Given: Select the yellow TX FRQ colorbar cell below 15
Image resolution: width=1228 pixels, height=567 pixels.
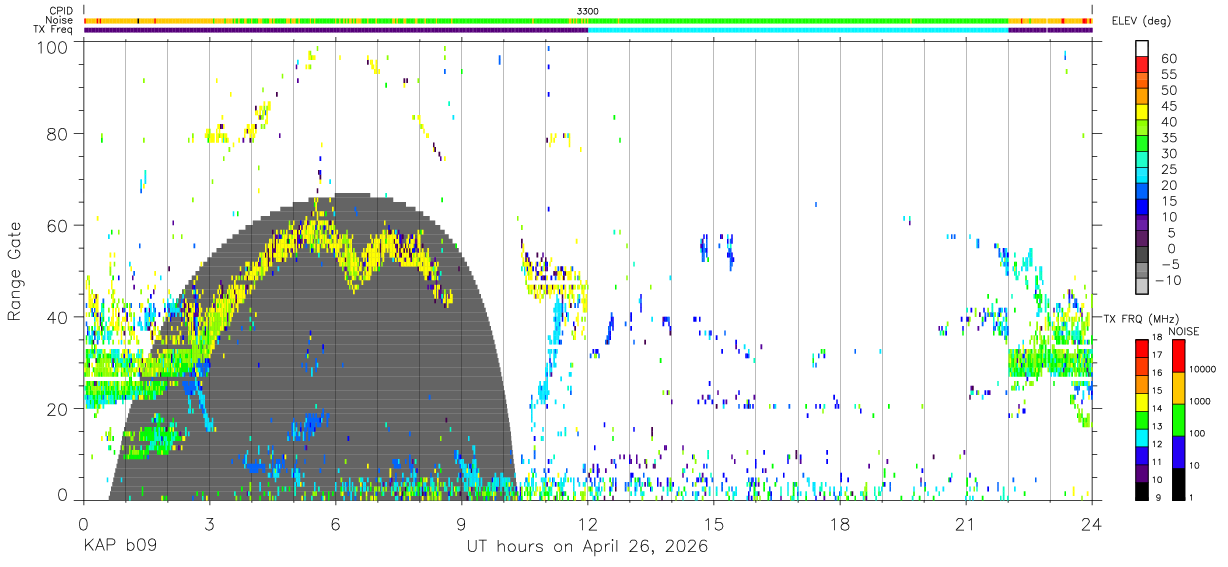Looking at the screenshot, I should (1142, 402).
